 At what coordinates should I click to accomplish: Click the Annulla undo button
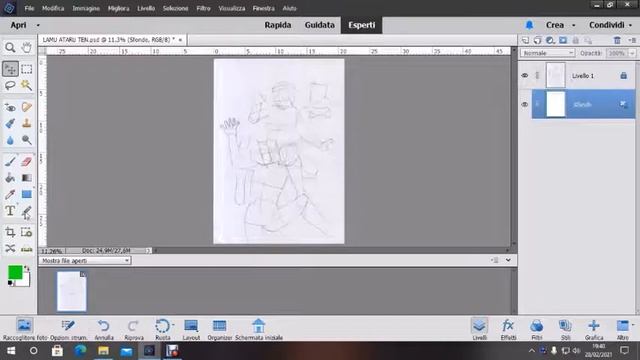click(104, 329)
